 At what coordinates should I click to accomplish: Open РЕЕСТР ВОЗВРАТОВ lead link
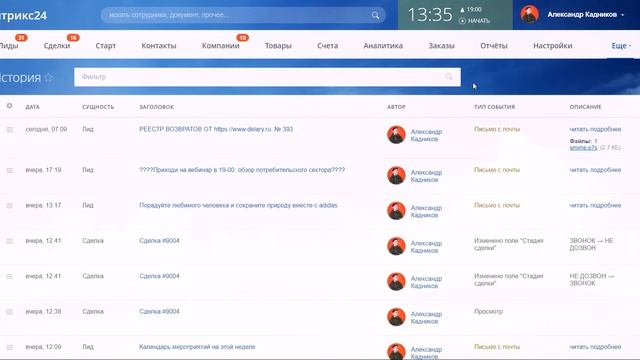point(216,129)
